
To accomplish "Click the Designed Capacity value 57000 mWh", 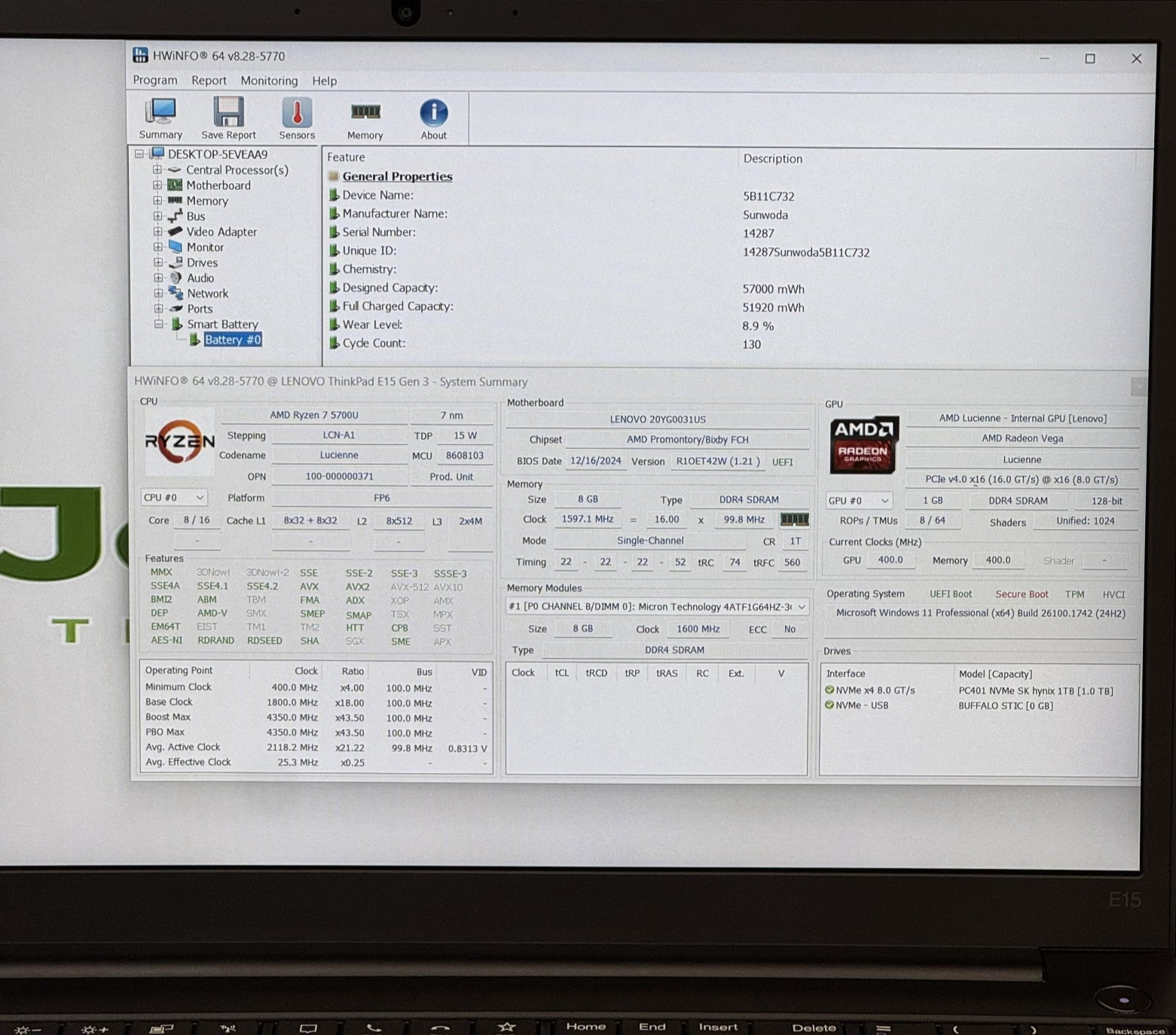I will click(x=773, y=289).
